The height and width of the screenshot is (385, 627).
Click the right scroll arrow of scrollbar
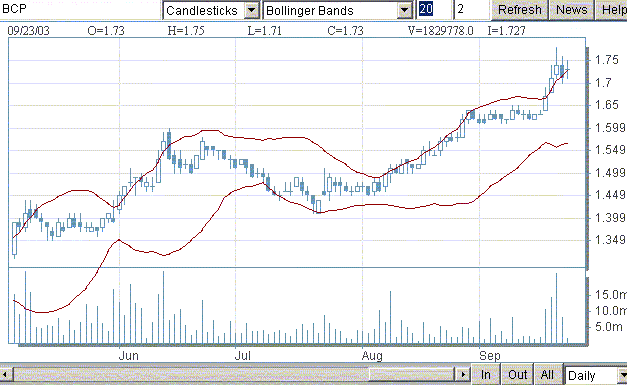[463, 375]
